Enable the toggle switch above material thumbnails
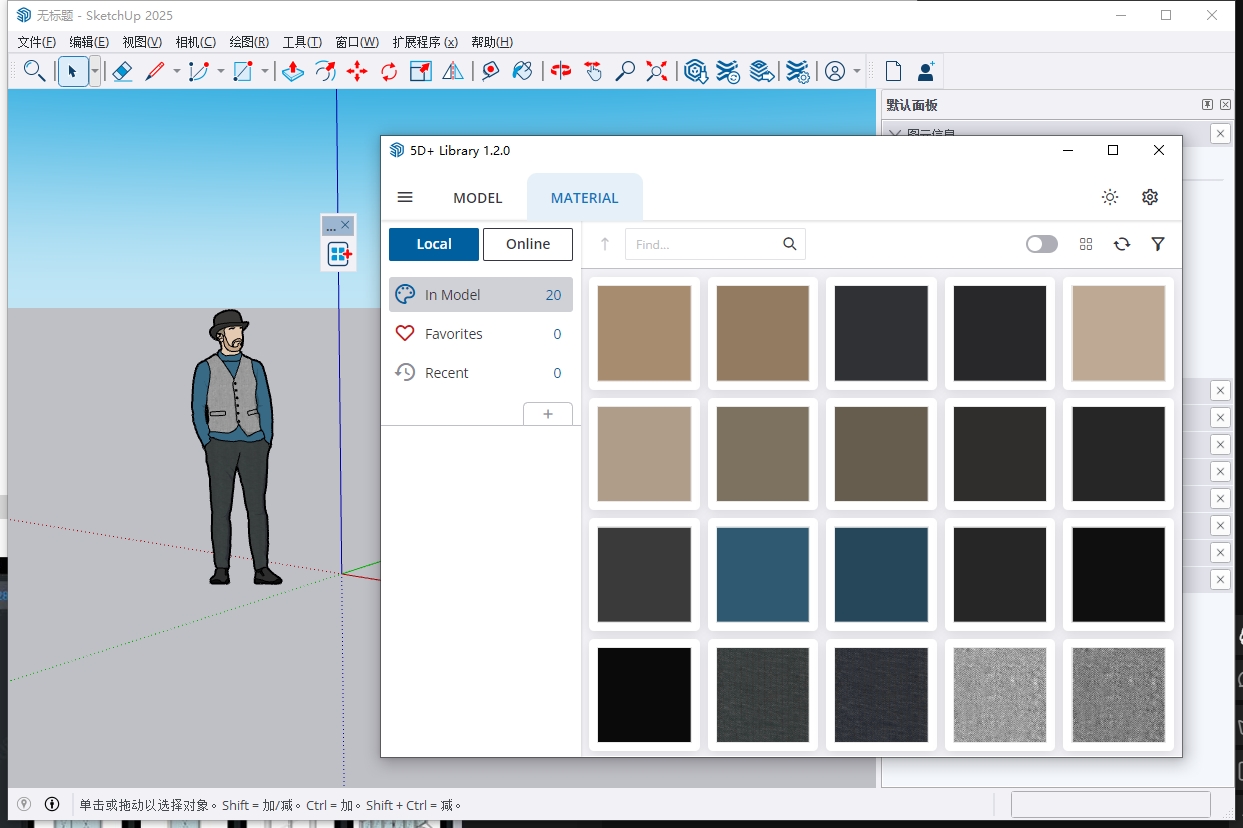The width and height of the screenshot is (1243, 828). pyautogui.click(x=1041, y=244)
